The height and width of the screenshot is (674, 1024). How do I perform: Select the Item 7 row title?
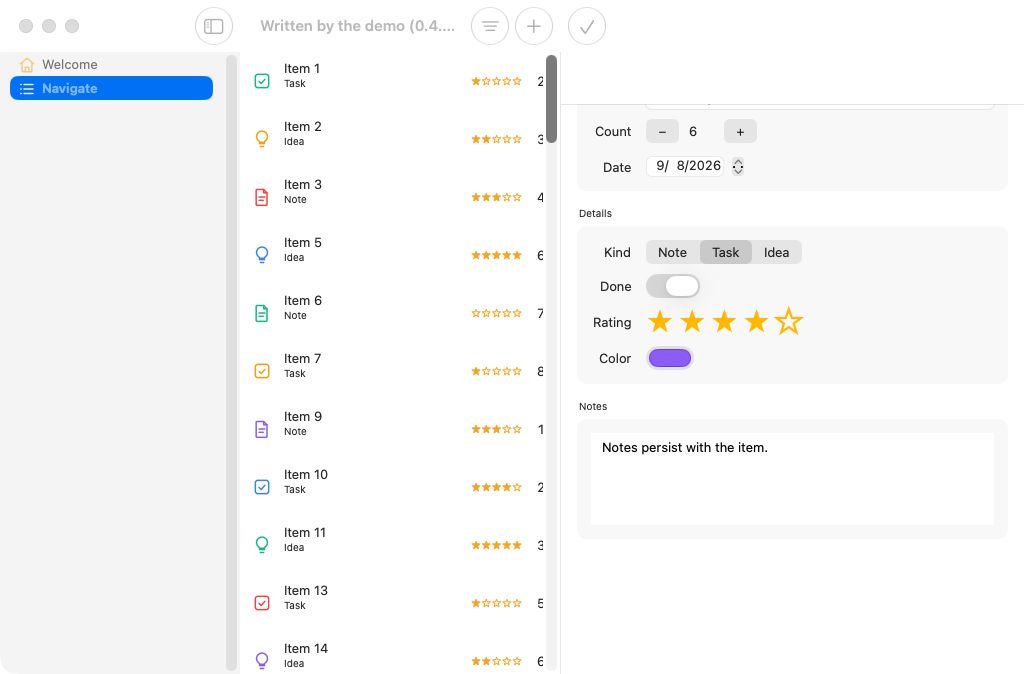(302, 359)
